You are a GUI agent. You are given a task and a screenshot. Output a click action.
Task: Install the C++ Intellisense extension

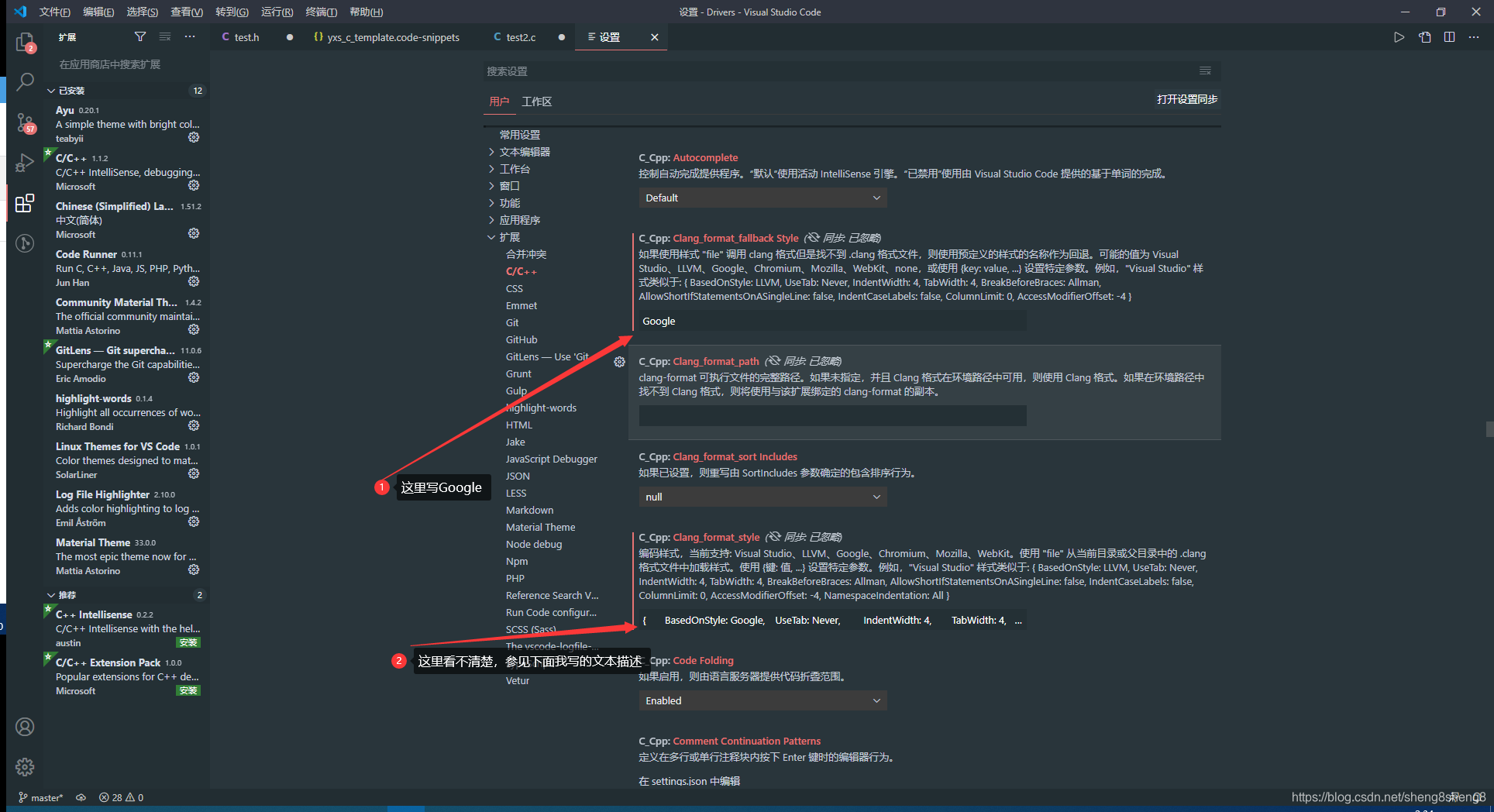(188, 642)
